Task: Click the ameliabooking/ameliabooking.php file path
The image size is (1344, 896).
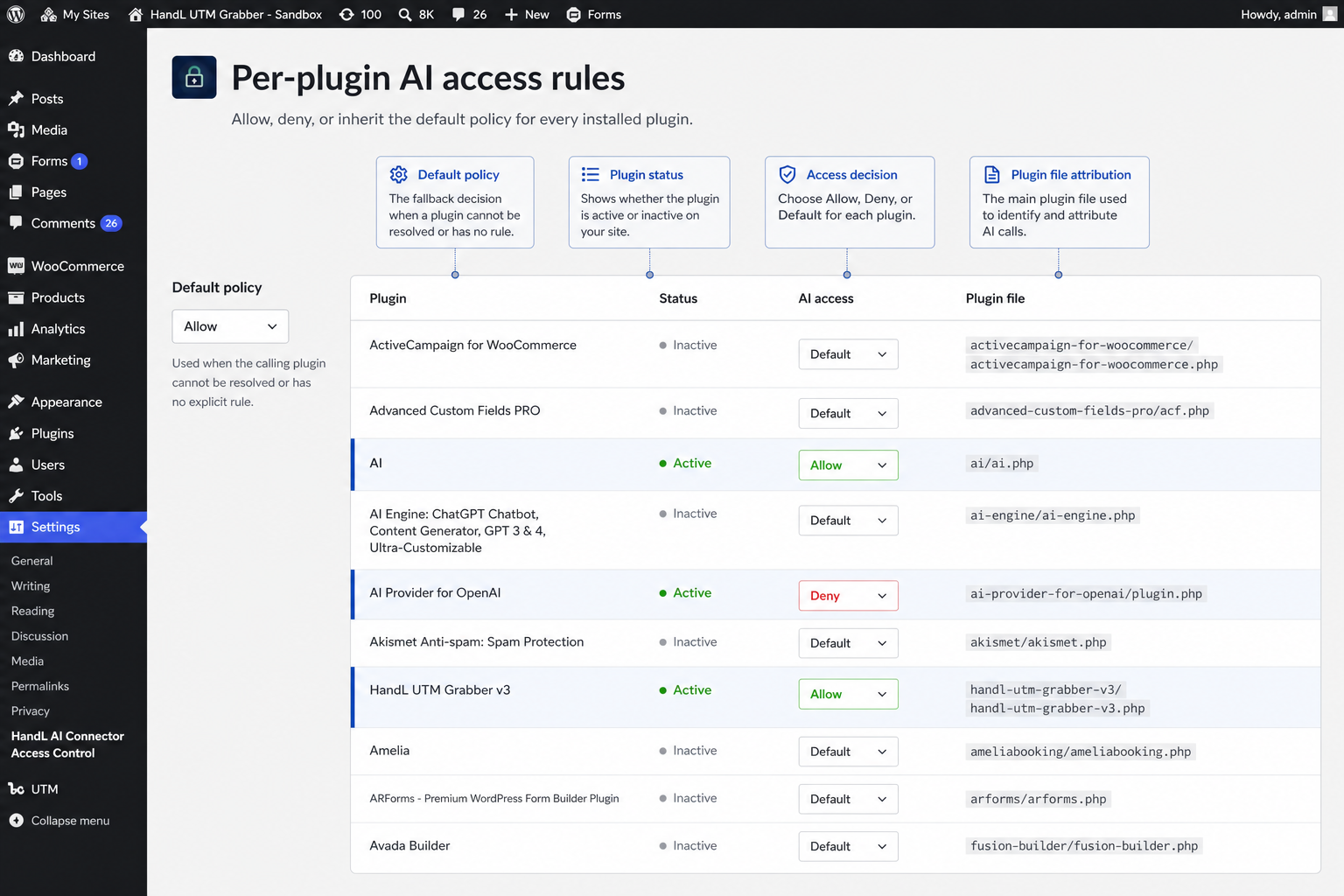Action: [1081, 752]
